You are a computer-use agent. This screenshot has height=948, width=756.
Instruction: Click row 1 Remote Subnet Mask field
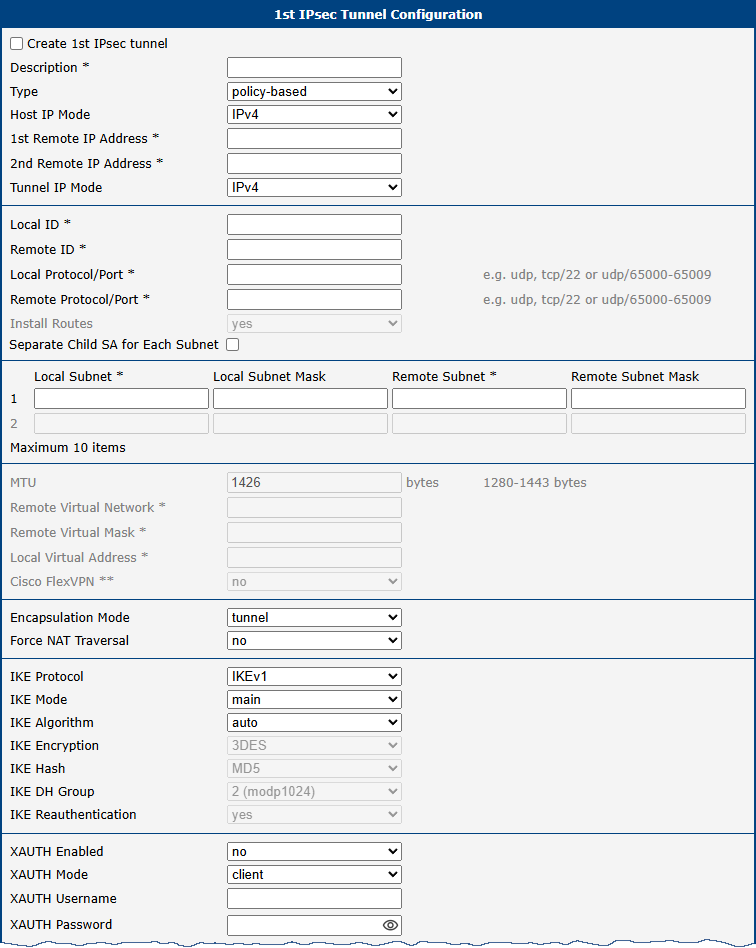tap(659, 398)
